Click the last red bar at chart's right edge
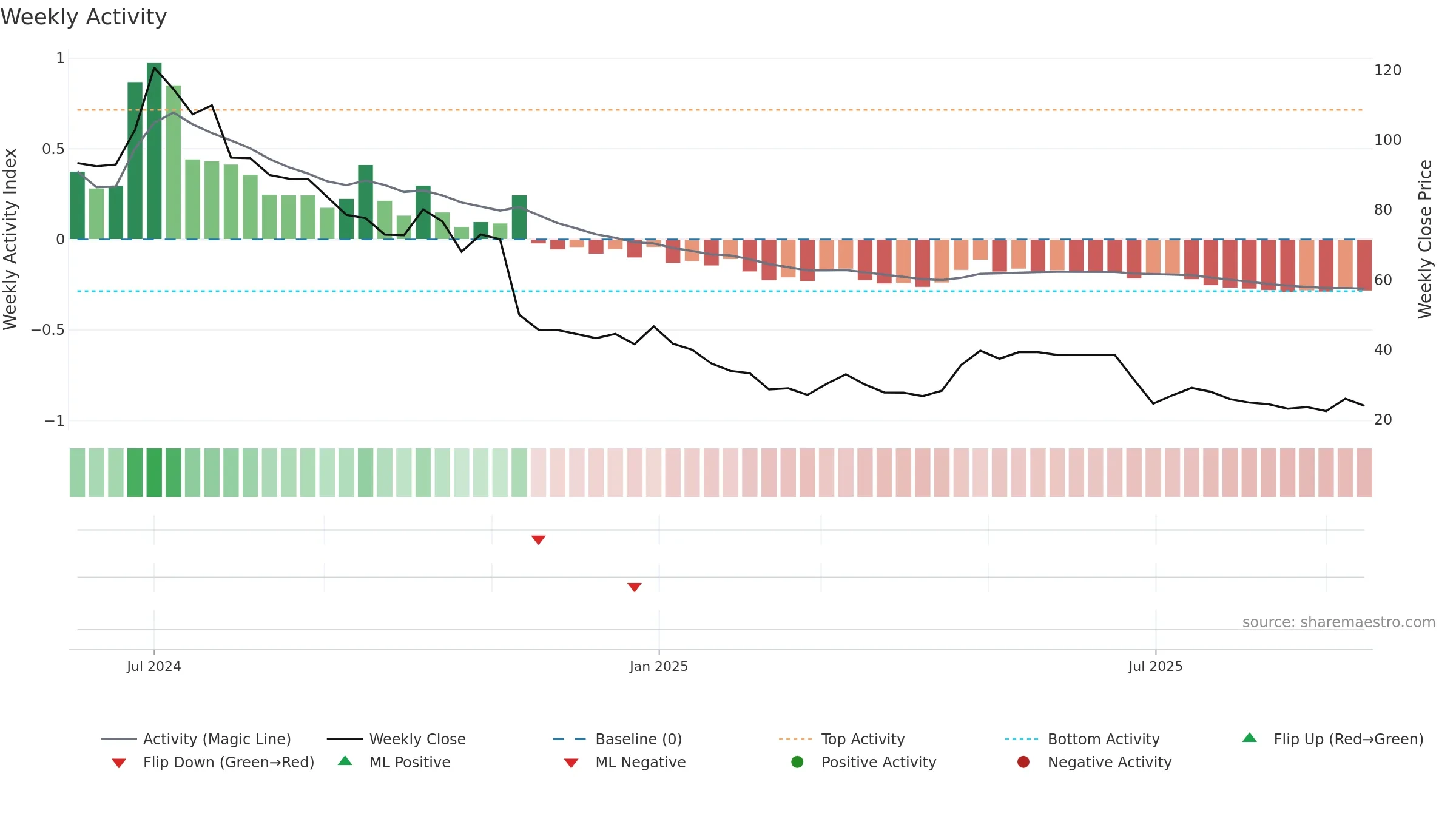This screenshot has width=1456, height=819. pos(1364,265)
